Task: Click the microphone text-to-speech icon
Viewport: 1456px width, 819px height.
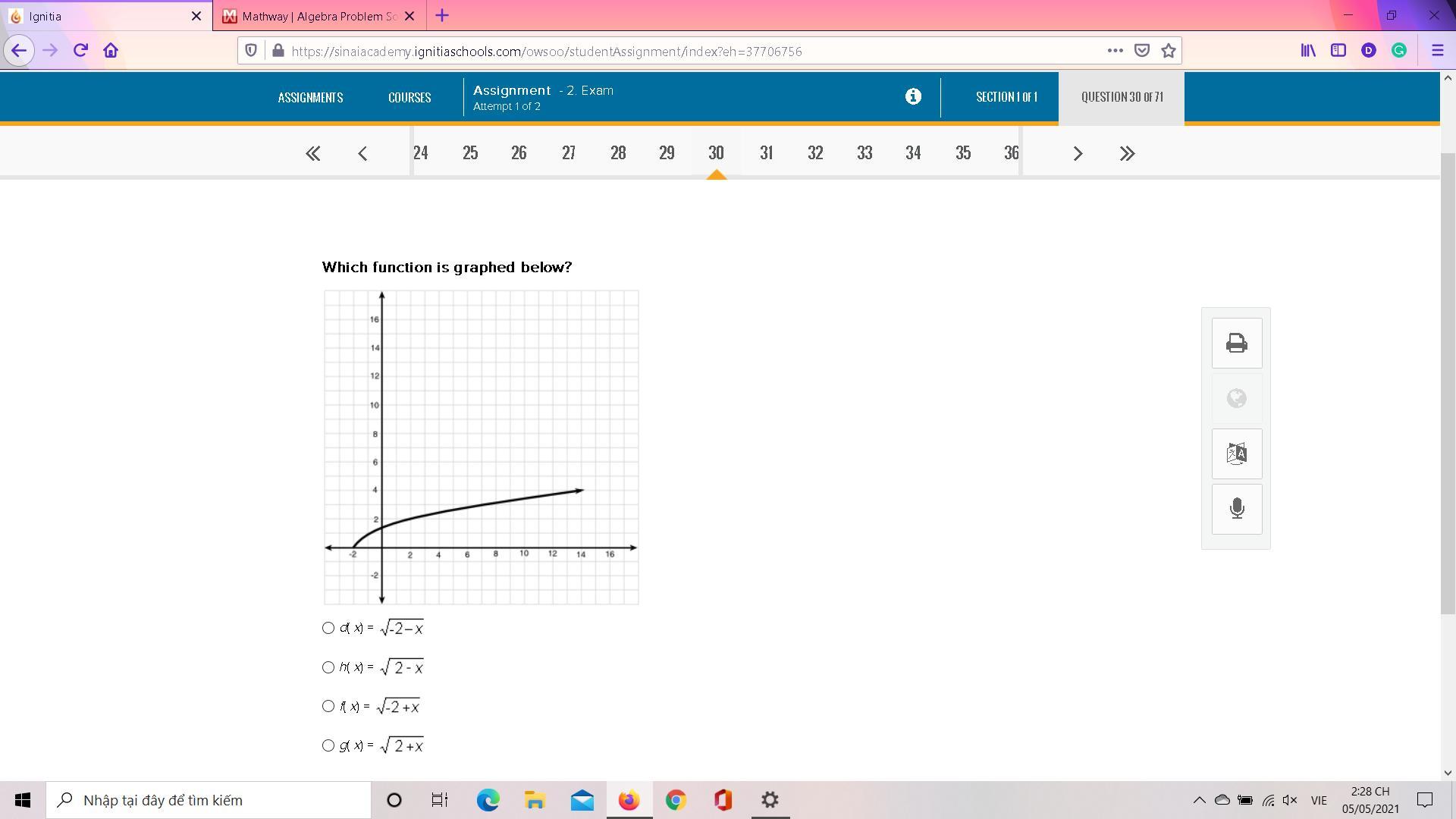Action: click(x=1236, y=509)
